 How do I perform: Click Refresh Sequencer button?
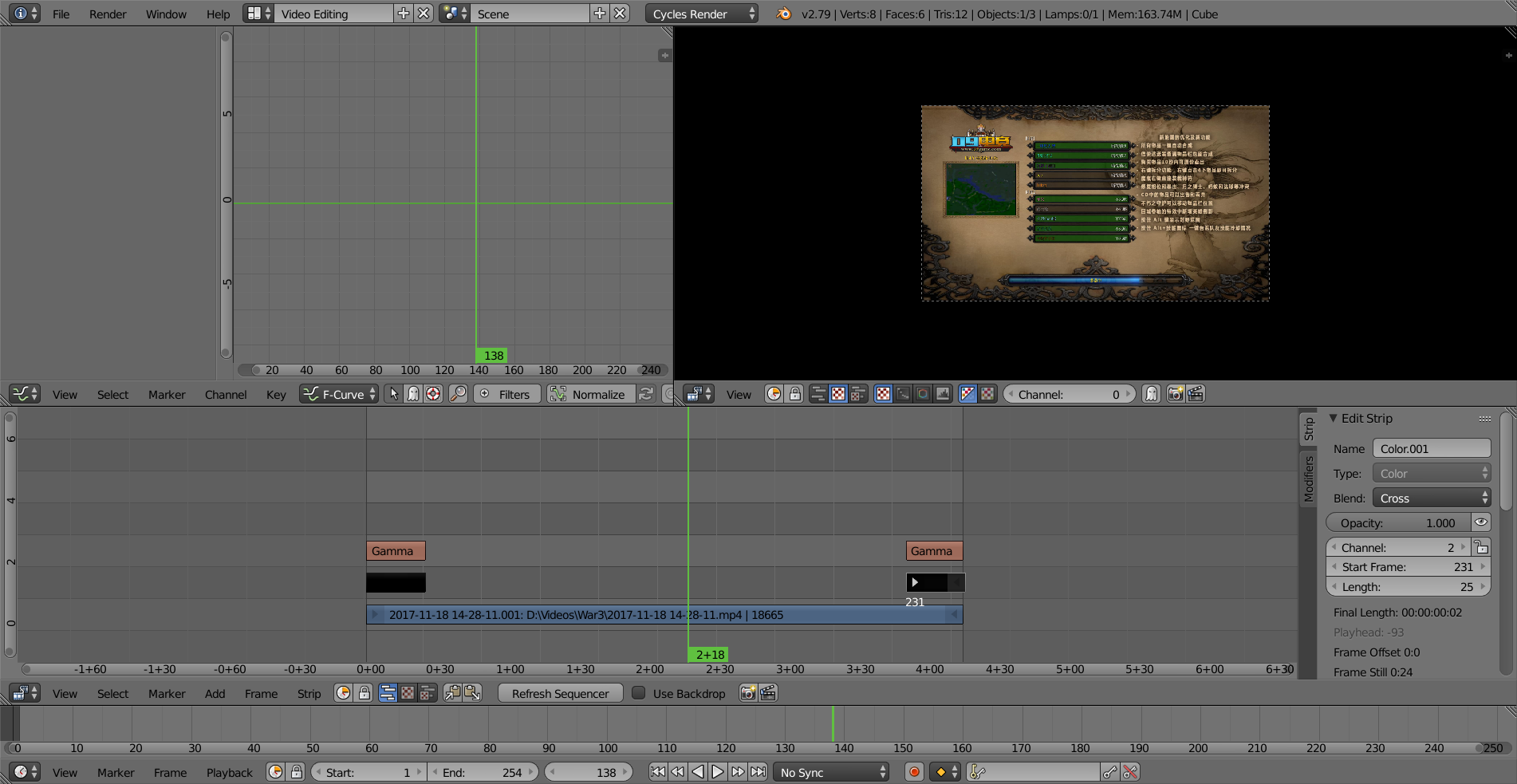(560, 693)
